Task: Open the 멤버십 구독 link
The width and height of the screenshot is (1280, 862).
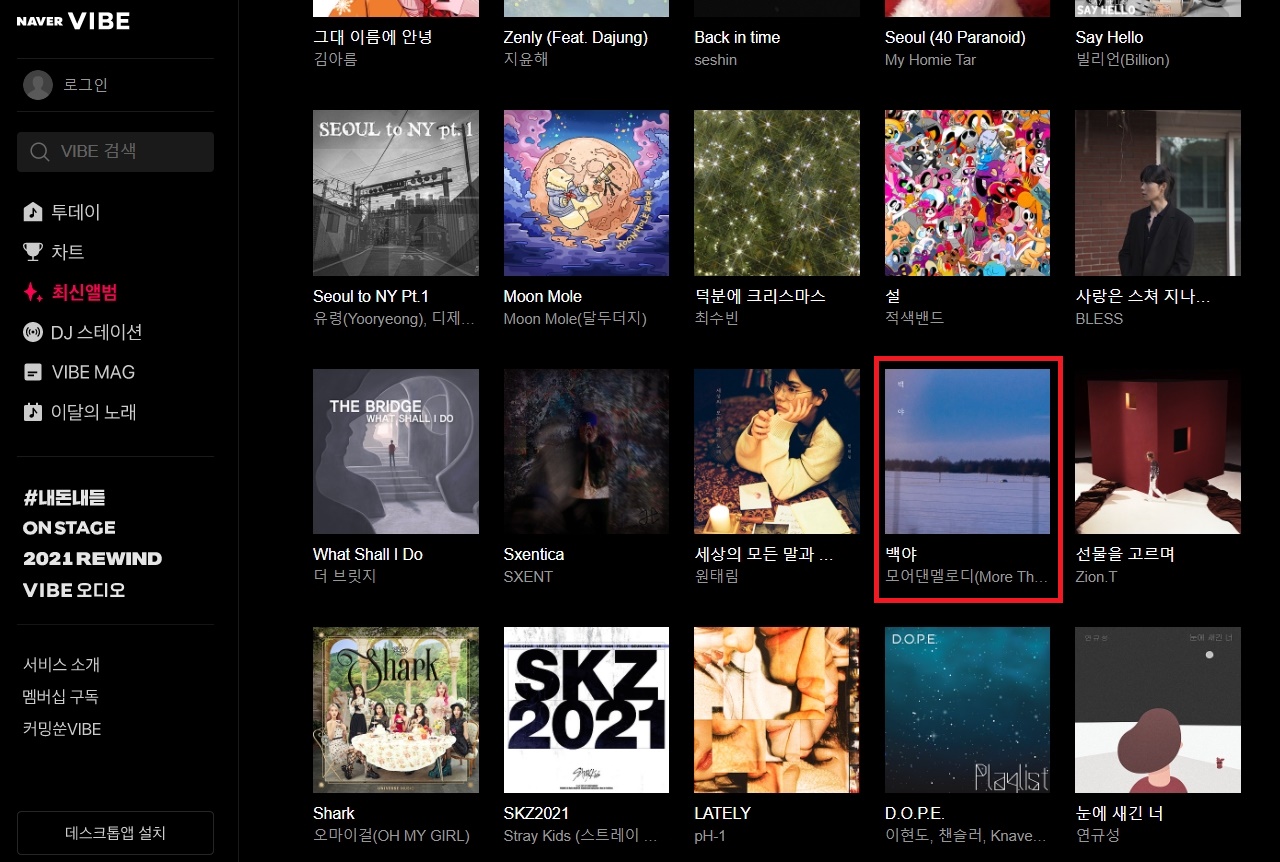Action: tap(61, 697)
